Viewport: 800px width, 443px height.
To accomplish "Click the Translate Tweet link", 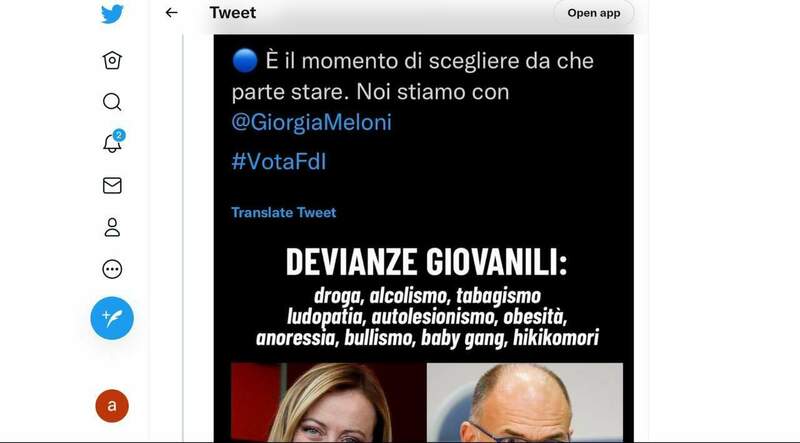I will pyautogui.click(x=284, y=212).
